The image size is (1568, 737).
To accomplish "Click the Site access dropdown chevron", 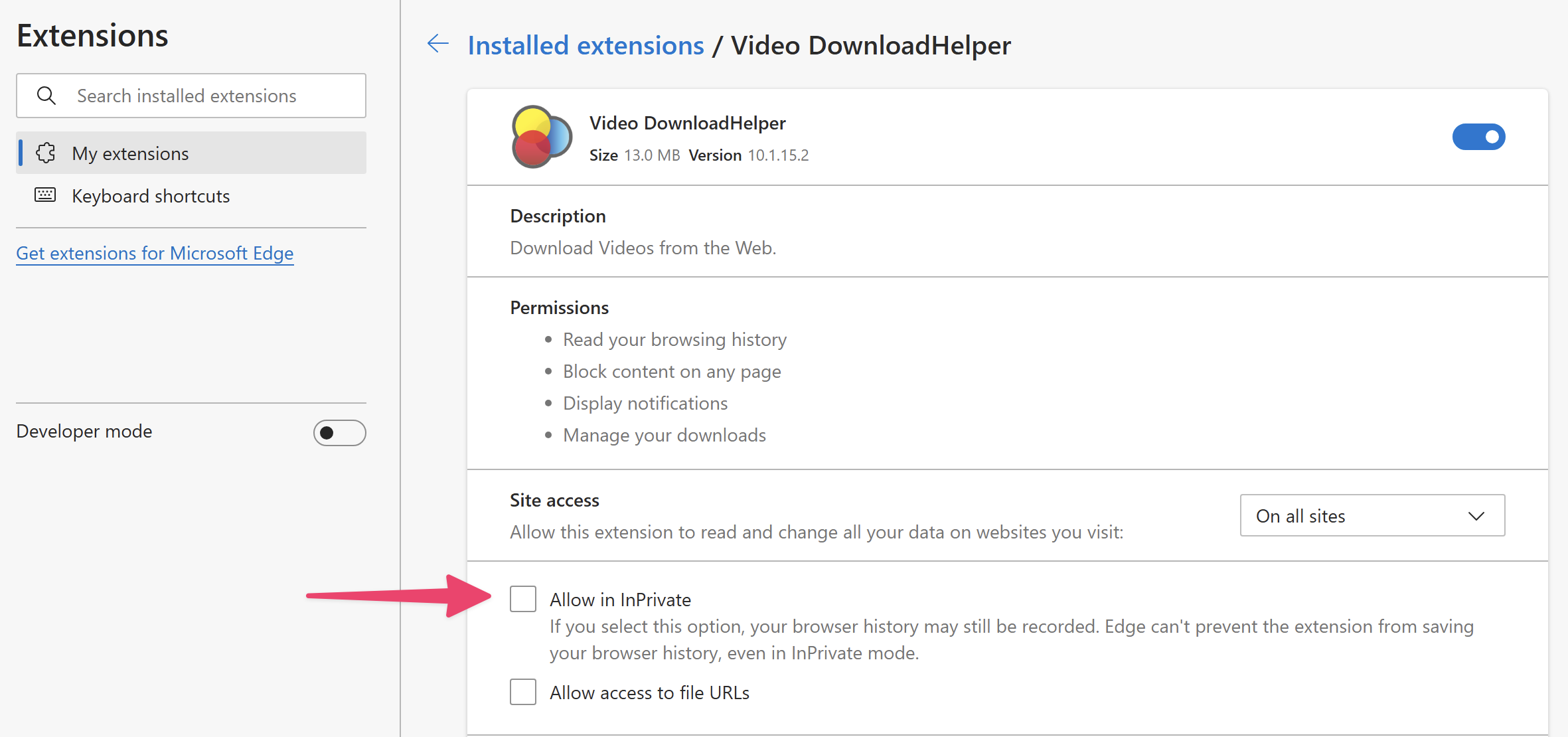I will (x=1476, y=516).
